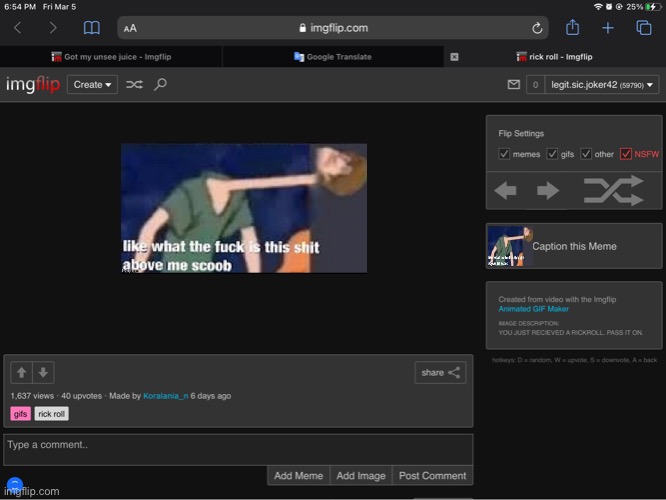Click the notifications count 0 box
This screenshot has width=666, height=500.
[x=535, y=85]
